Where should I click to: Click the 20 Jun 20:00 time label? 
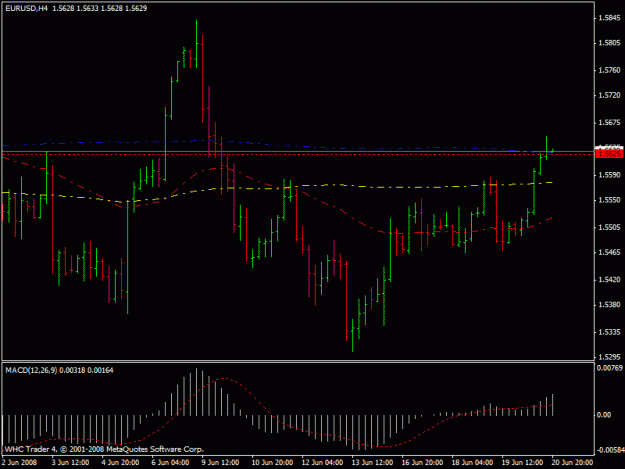pos(572,462)
